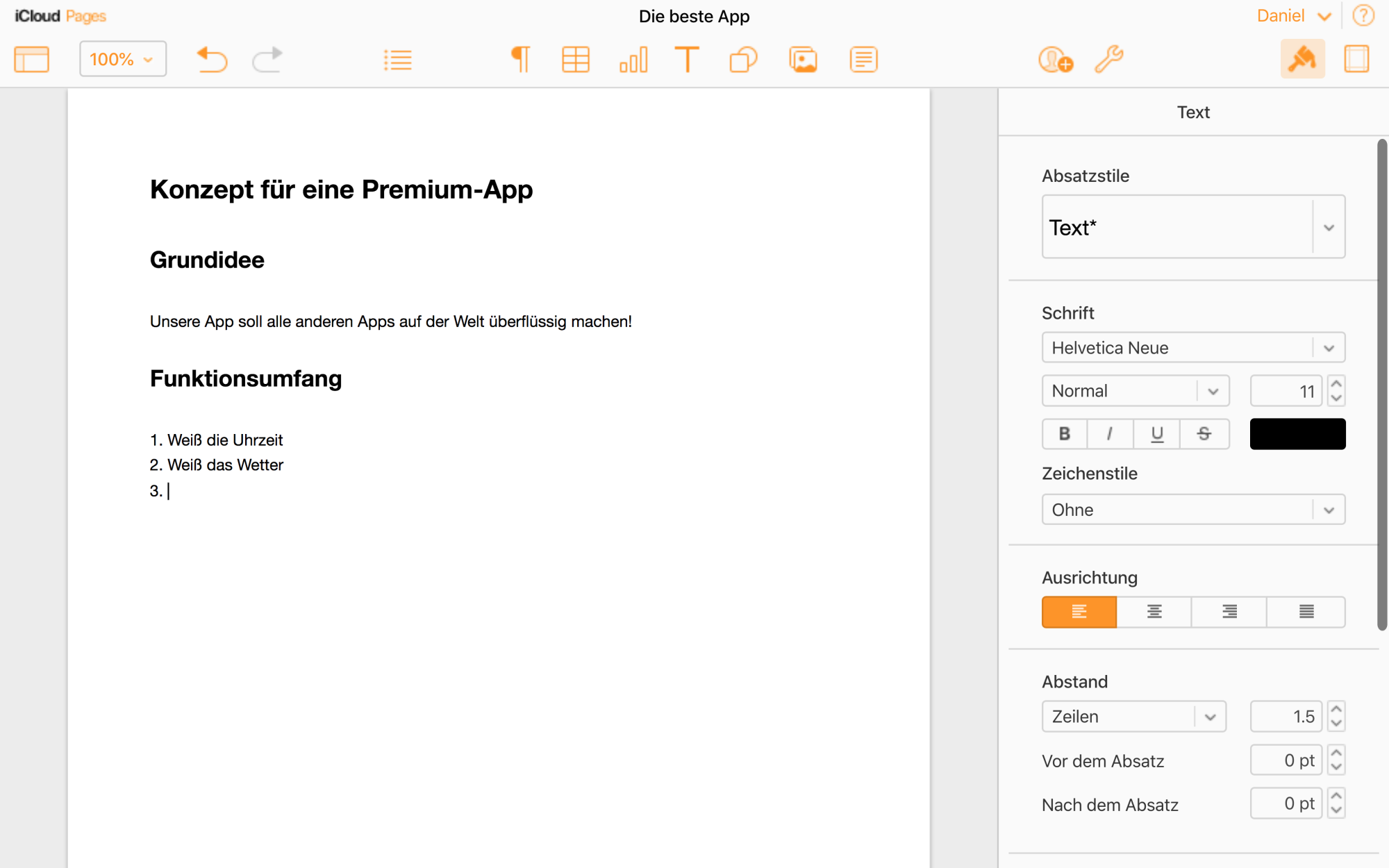This screenshot has width=1389, height=868.
Task: Add a text box with T icon
Action: click(x=687, y=60)
